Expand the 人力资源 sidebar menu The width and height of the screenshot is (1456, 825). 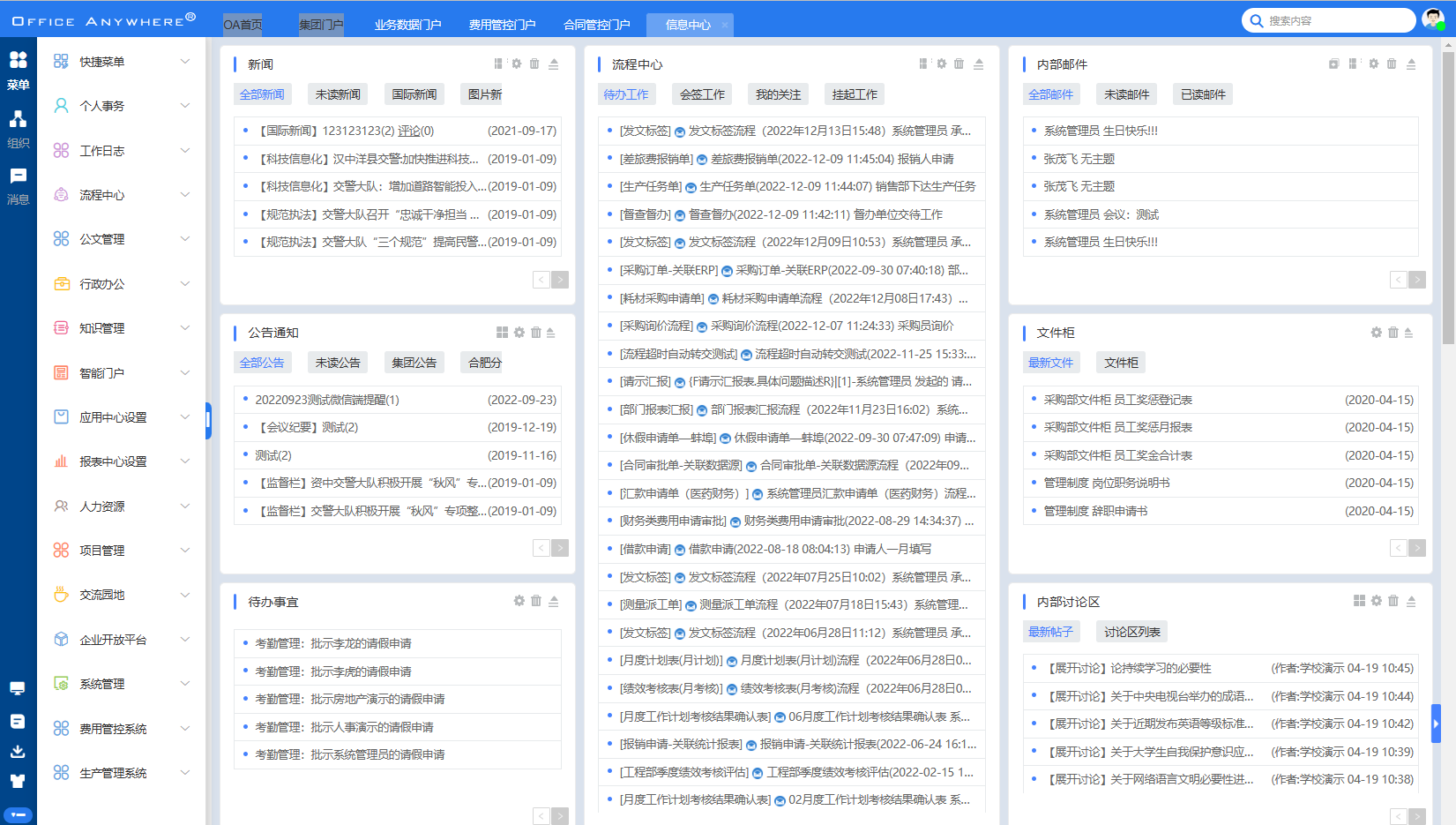122,506
